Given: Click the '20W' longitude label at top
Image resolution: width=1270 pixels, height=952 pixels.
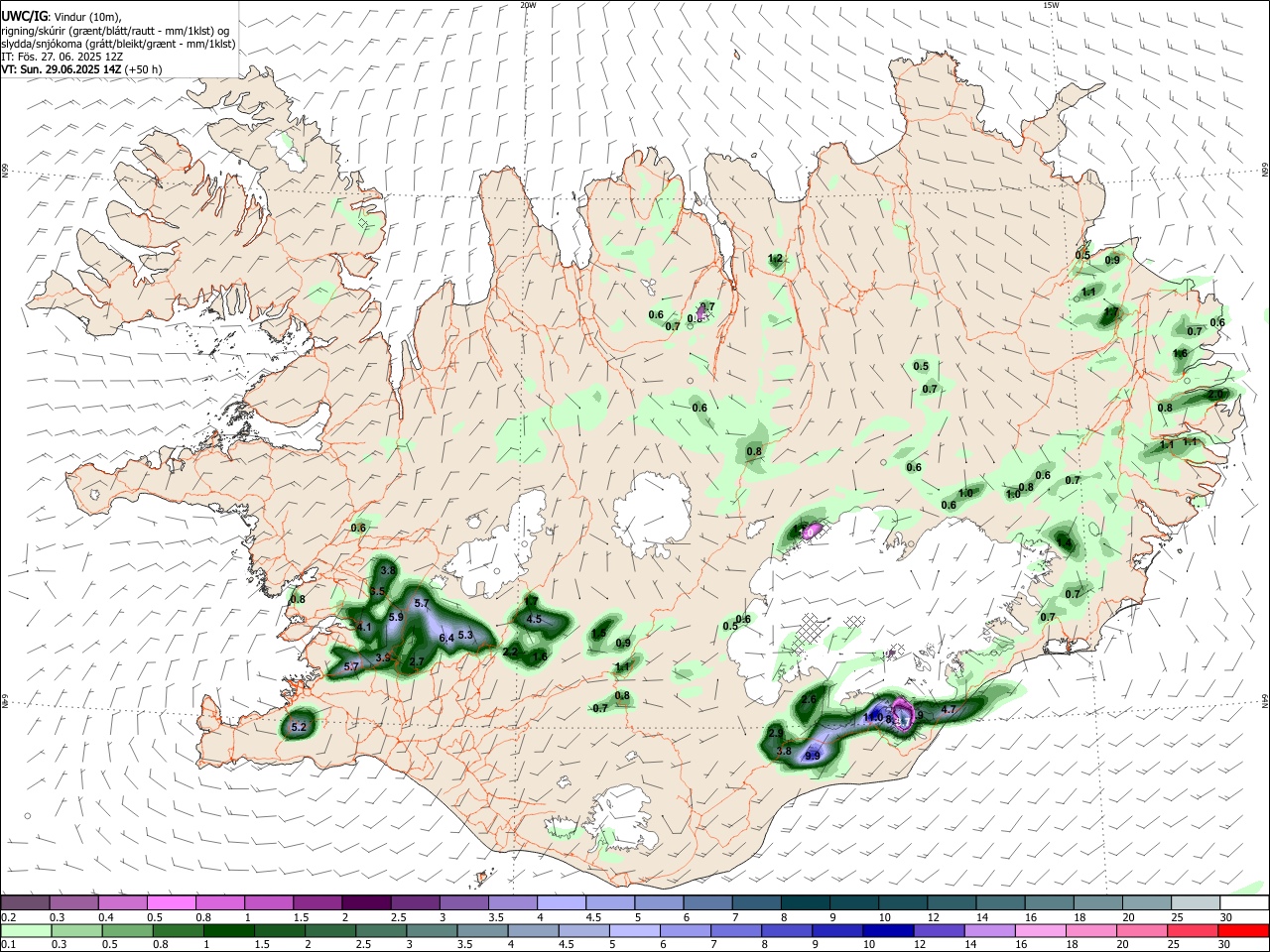Looking at the screenshot, I should (x=528, y=5).
